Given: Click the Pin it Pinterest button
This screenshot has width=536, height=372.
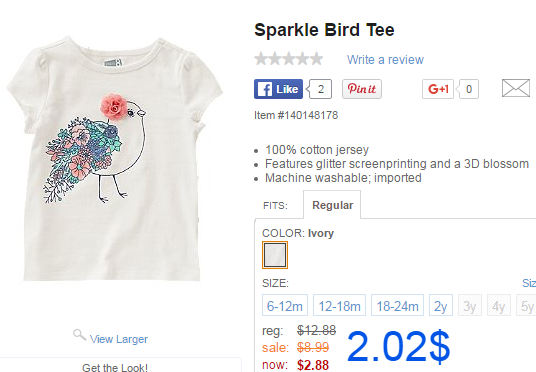Looking at the screenshot, I should [x=362, y=89].
